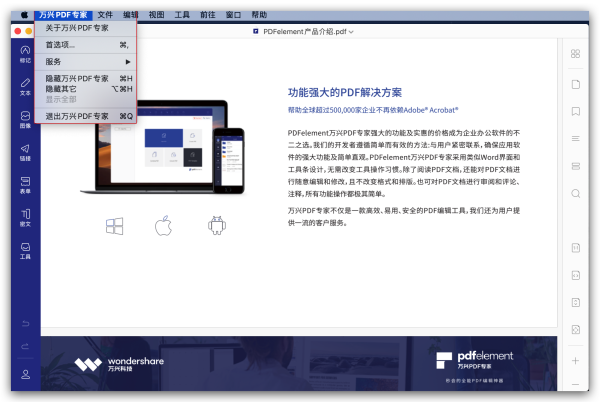Open the 表单 form tool
The height and width of the screenshot is (402, 600).
point(25,185)
